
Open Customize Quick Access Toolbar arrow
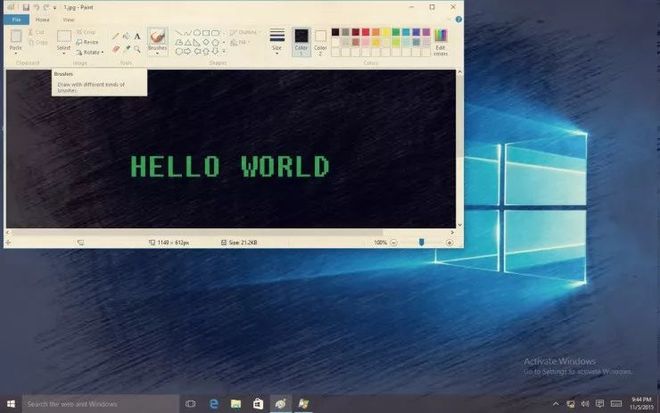[x=55, y=8]
